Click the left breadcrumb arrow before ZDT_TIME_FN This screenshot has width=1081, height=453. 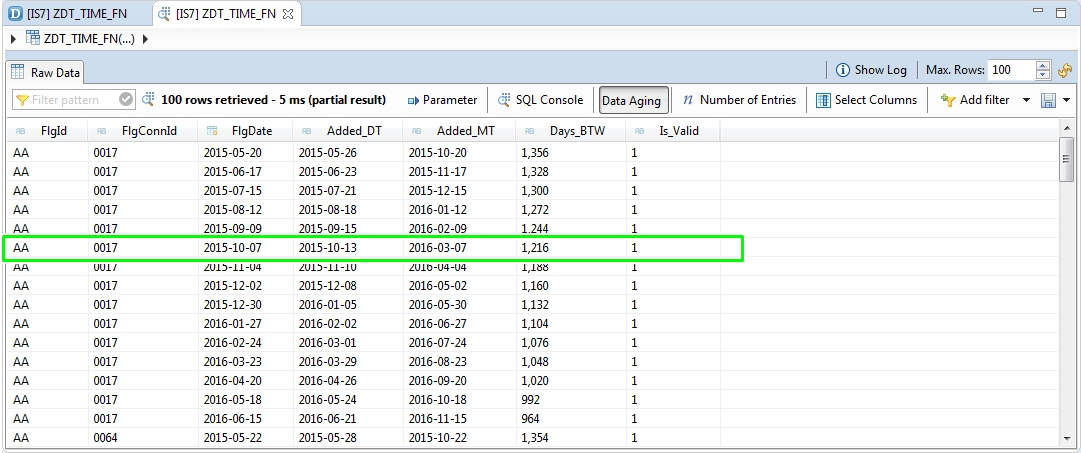14,39
